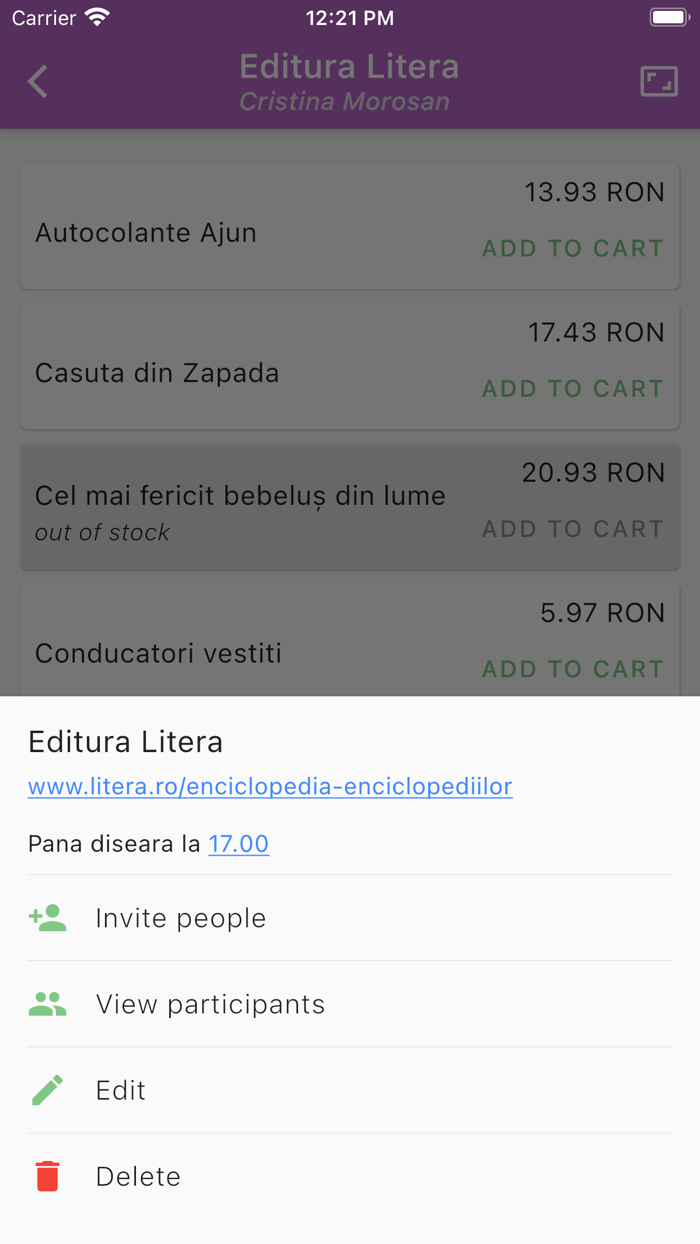
Task: Tap the red Delete trash icon
Action: point(46,1176)
